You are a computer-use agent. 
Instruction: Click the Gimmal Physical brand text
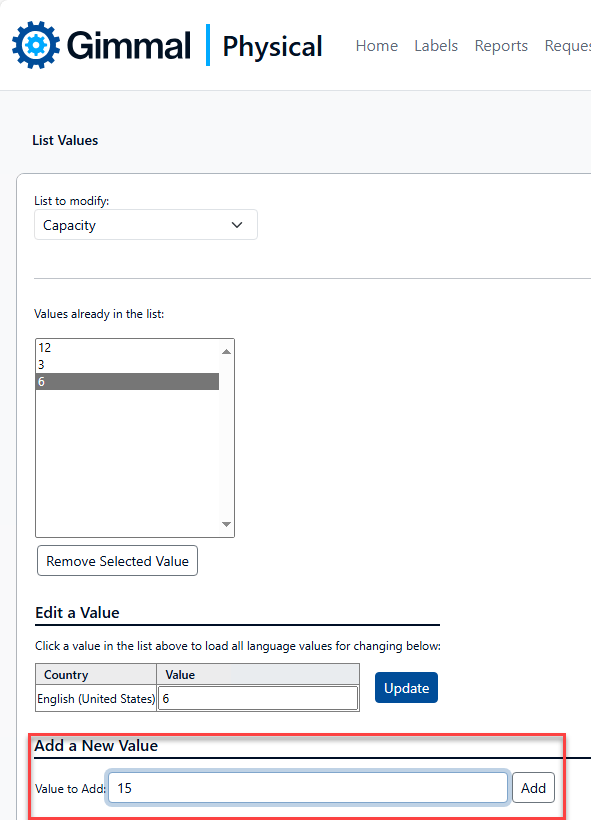pos(195,46)
